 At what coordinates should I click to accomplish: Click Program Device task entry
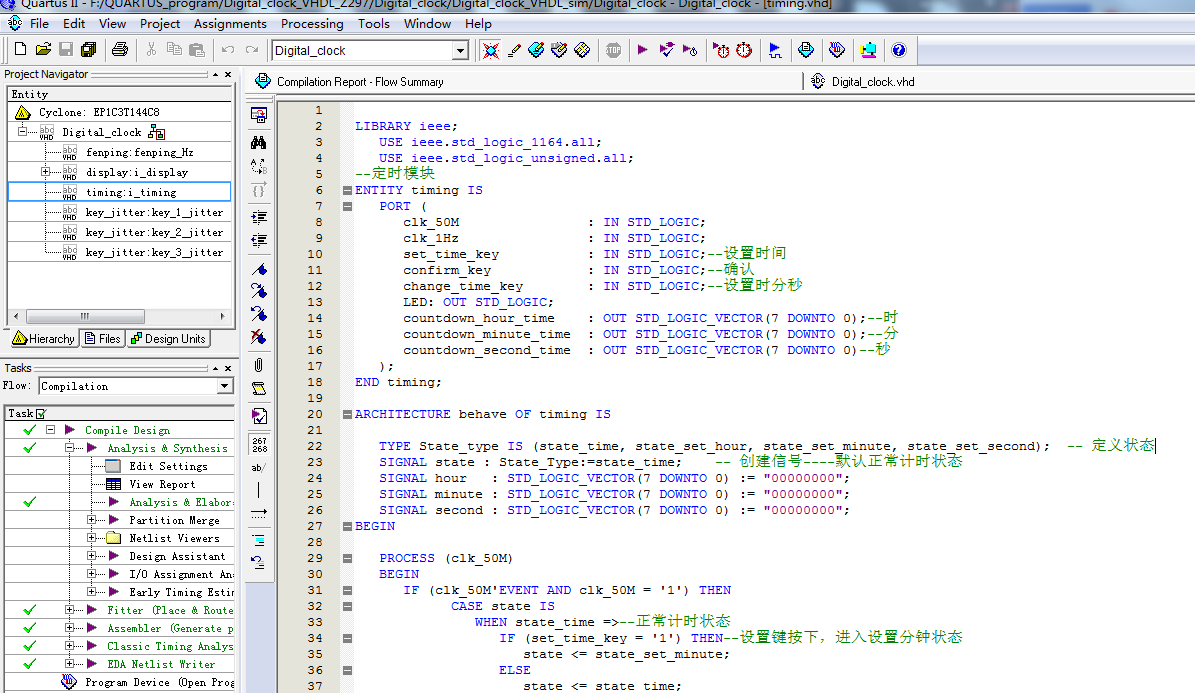point(159,682)
